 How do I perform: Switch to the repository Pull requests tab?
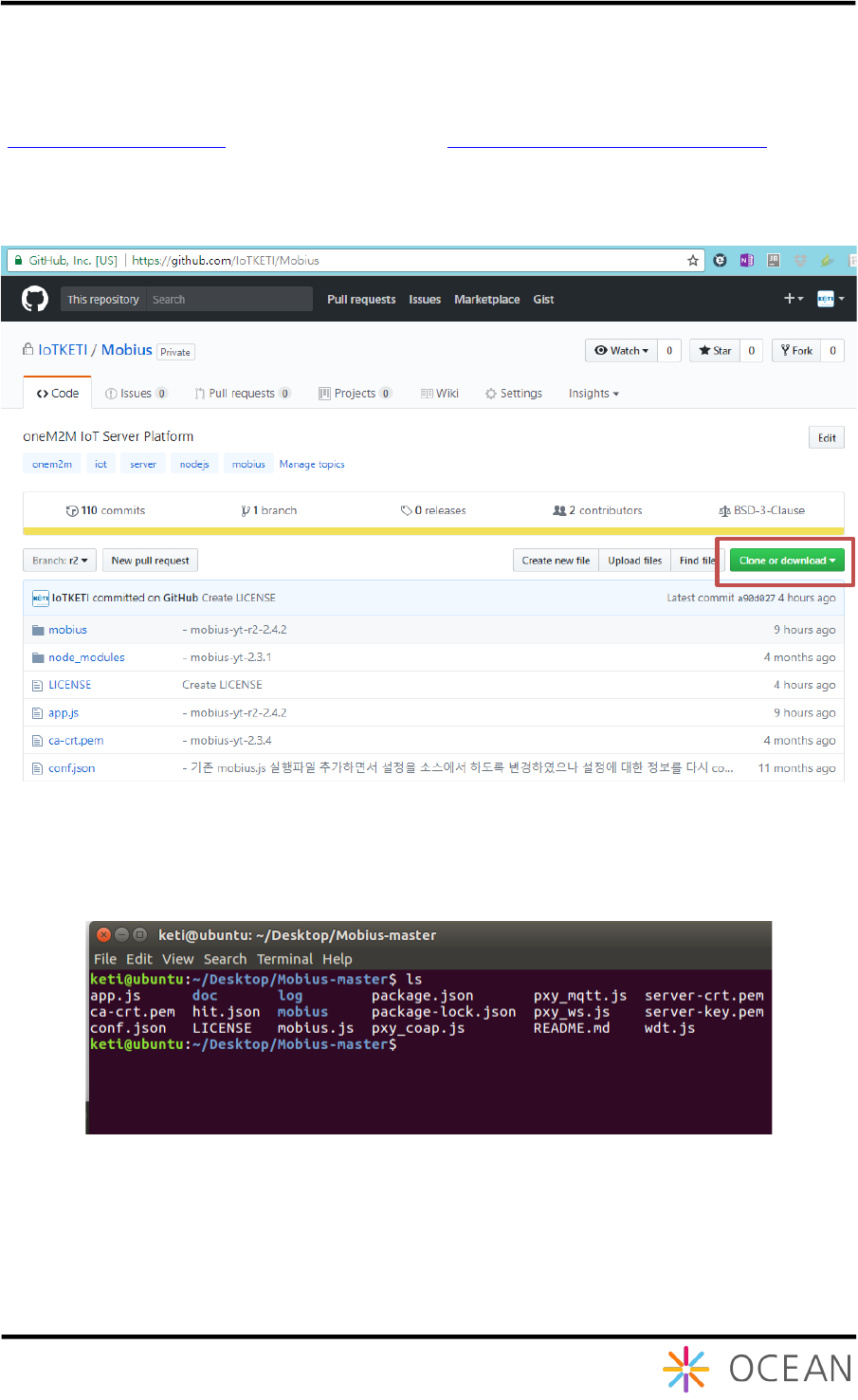[243, 394]
